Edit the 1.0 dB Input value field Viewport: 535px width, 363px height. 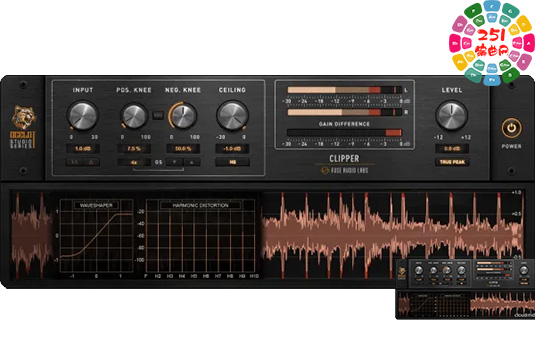point(83,149)
